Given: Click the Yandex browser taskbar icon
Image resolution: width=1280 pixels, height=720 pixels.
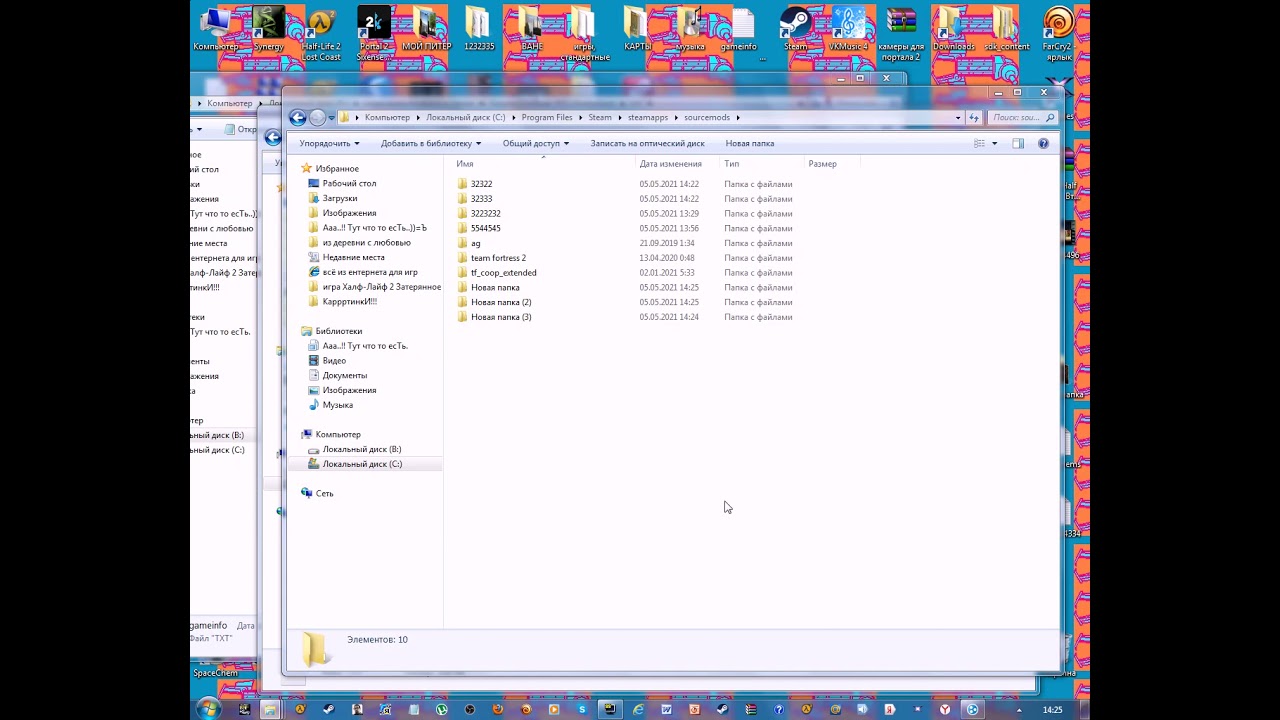Looking at the screenshot, I should click(x=945, y=709).
